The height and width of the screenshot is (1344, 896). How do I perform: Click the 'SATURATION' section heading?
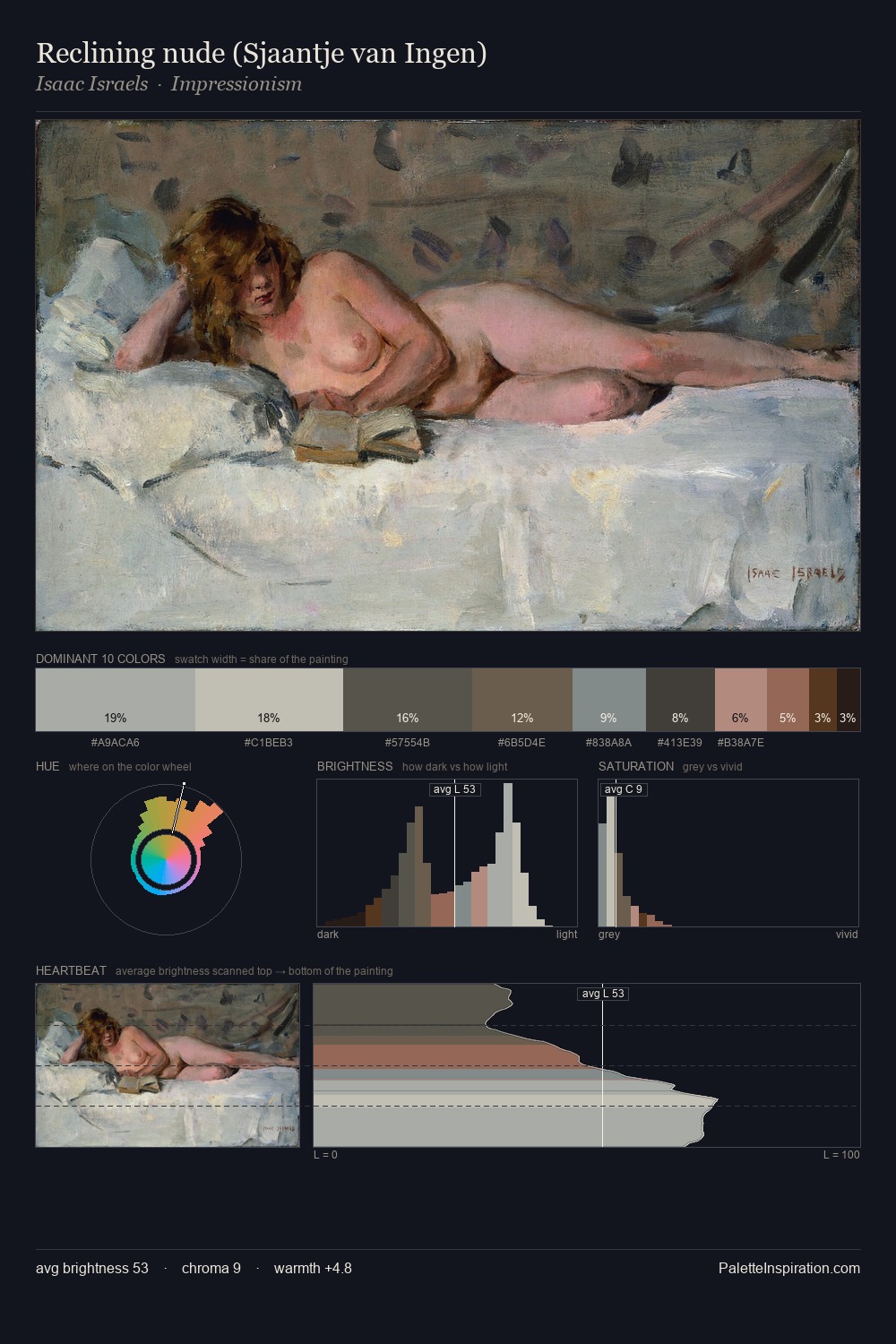tap(636, 766)
